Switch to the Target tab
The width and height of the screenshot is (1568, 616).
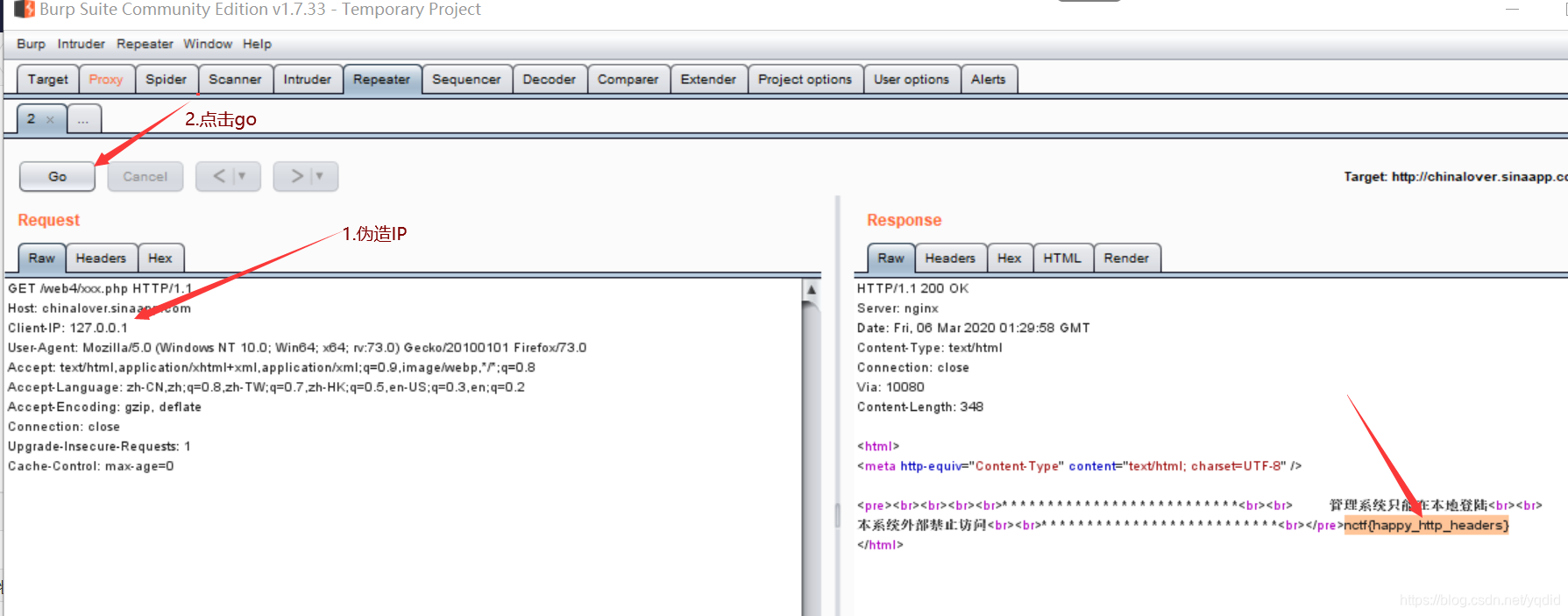pyautogui.click(x=48, y=79)
